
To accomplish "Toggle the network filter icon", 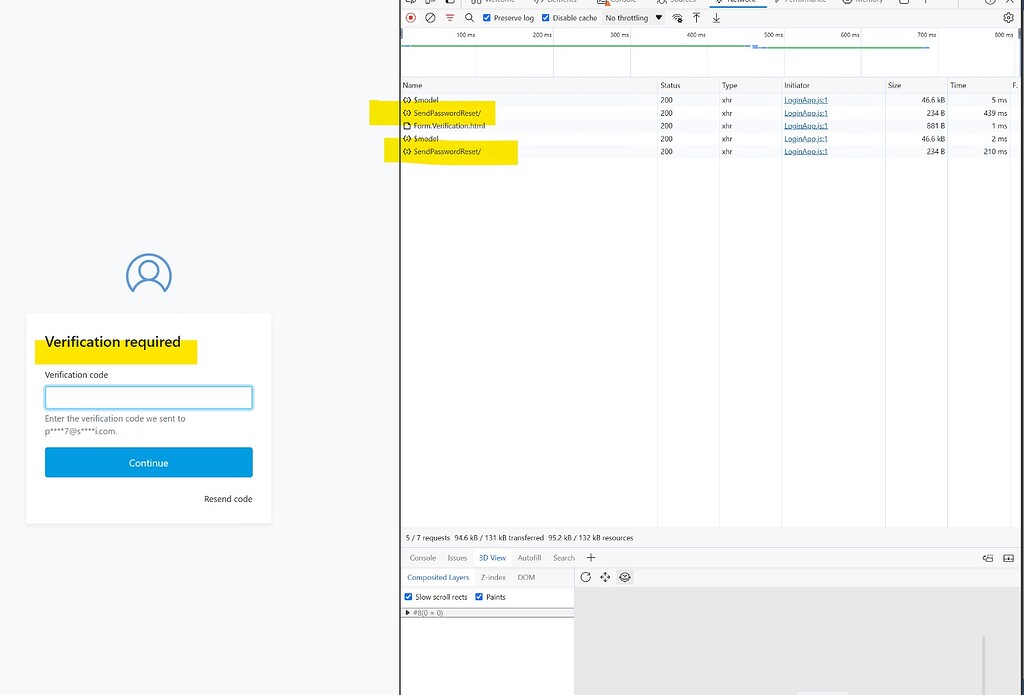I will [x=450, y=18].
